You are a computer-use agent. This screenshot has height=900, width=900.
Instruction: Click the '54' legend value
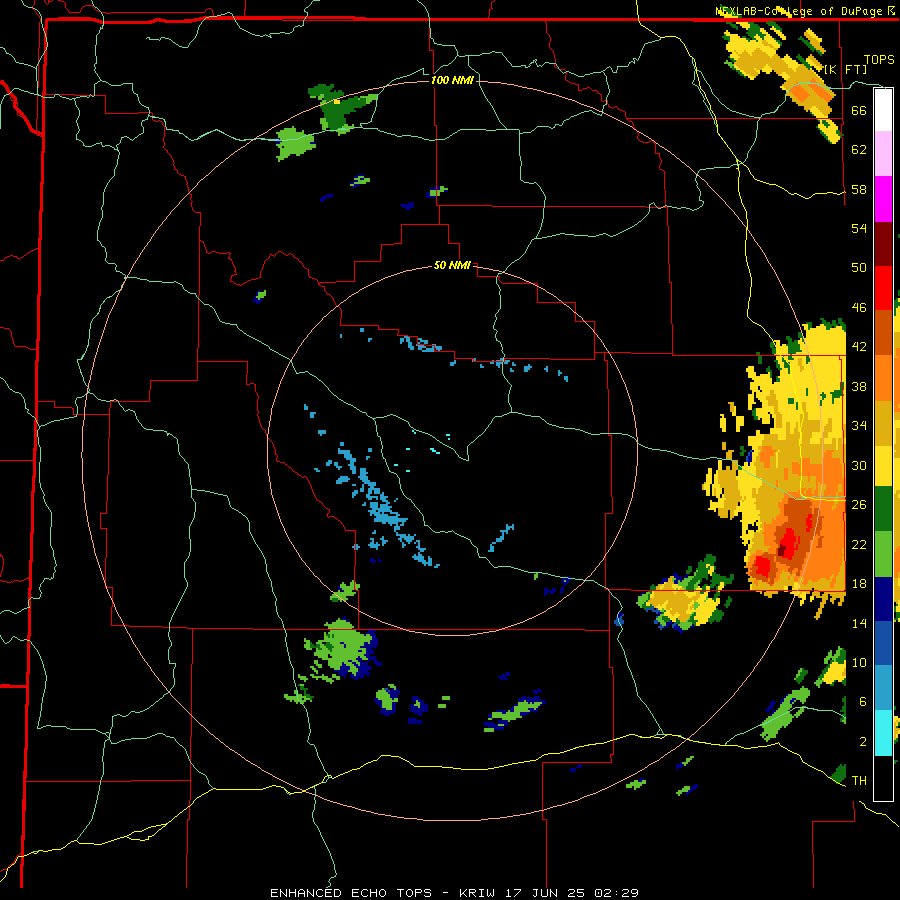click(x=859, y=228)
